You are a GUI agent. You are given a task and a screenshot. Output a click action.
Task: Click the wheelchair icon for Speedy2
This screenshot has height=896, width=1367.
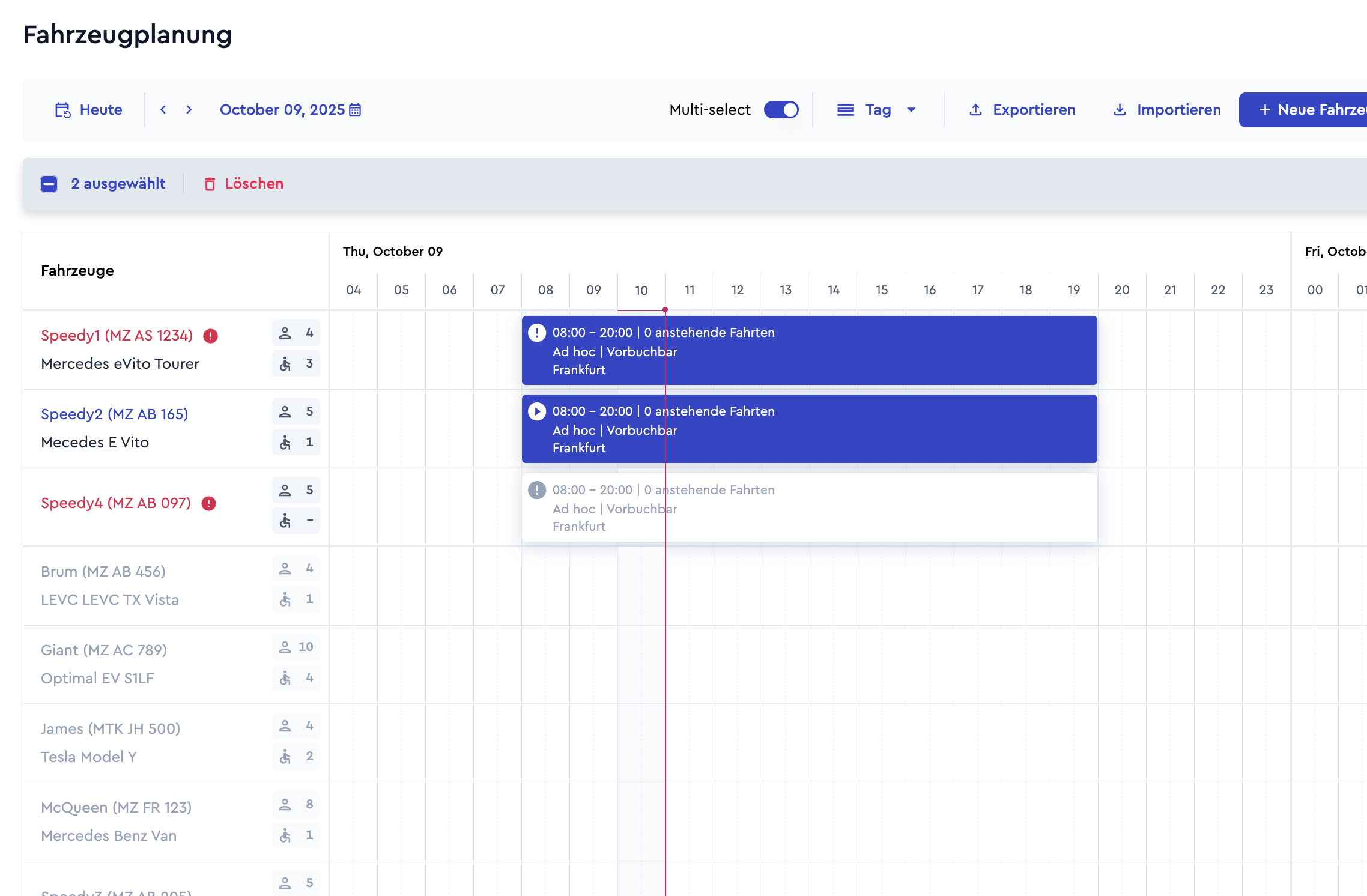tap(285, 443)
